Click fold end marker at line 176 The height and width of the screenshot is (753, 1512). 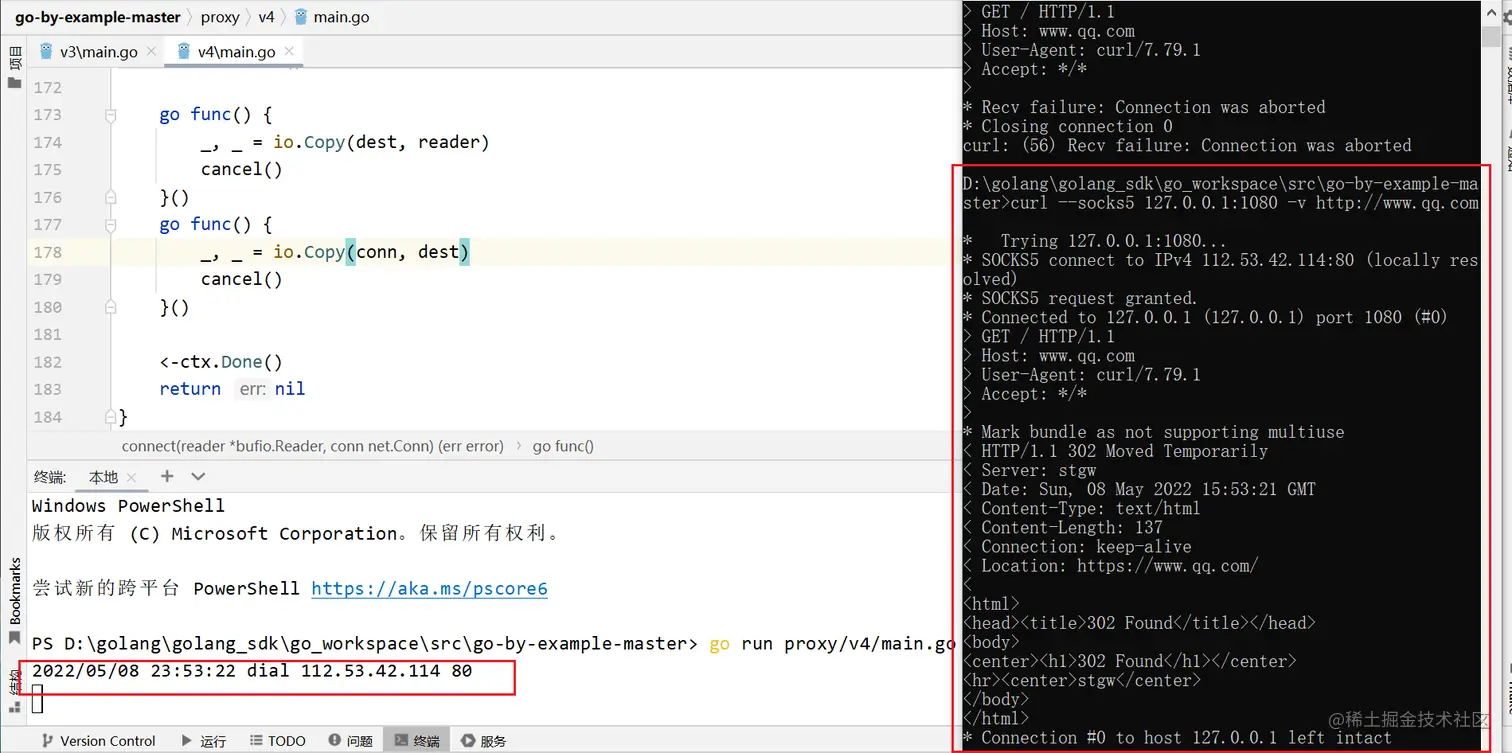coord(111,197)
